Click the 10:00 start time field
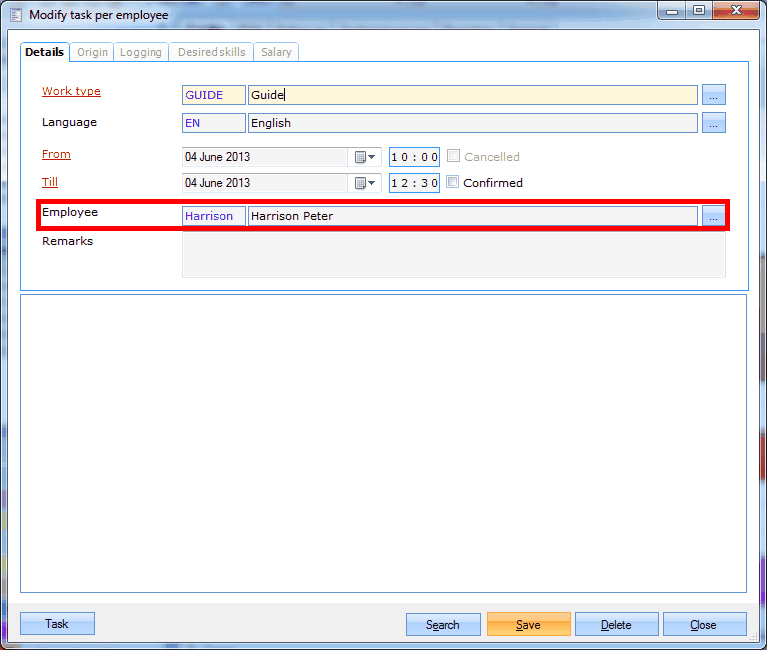 point(414,157)
